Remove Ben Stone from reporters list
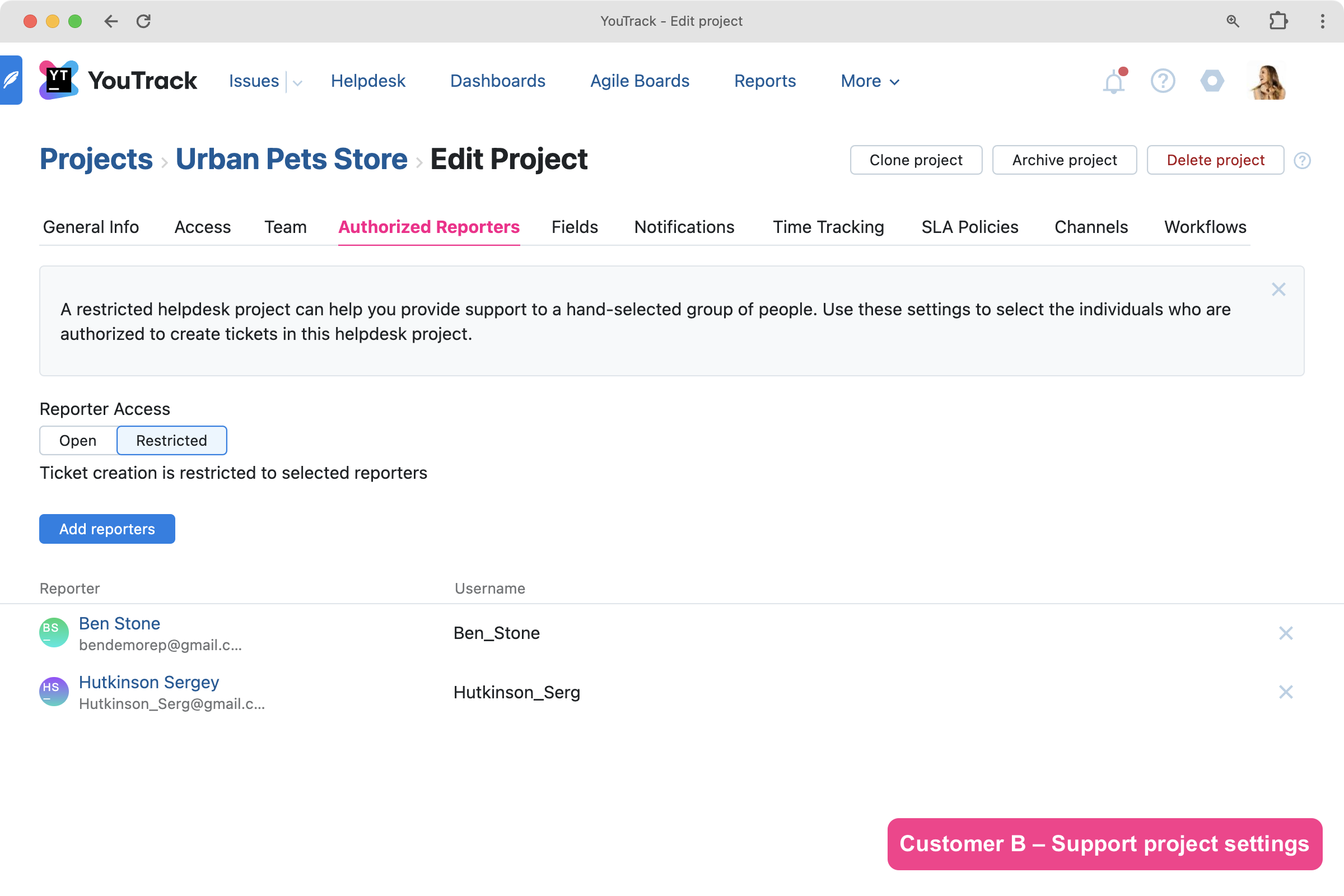The width and height of the screenshot is (1344, 896). pyautogui.click(x=1285, y=633)
